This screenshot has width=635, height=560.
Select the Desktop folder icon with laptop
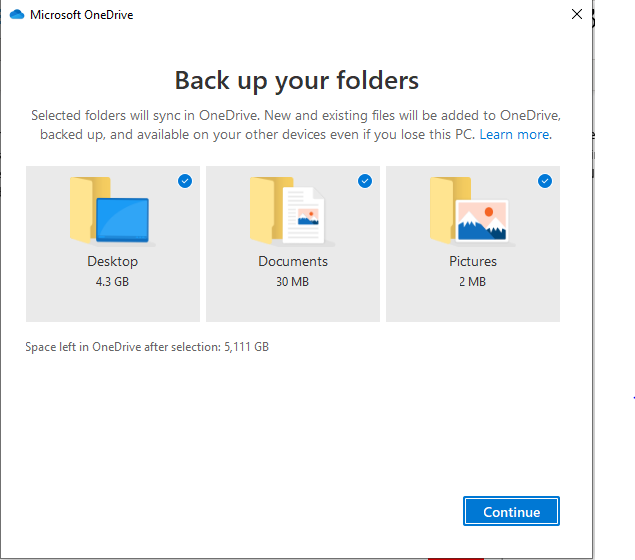(x=111, y=211)
